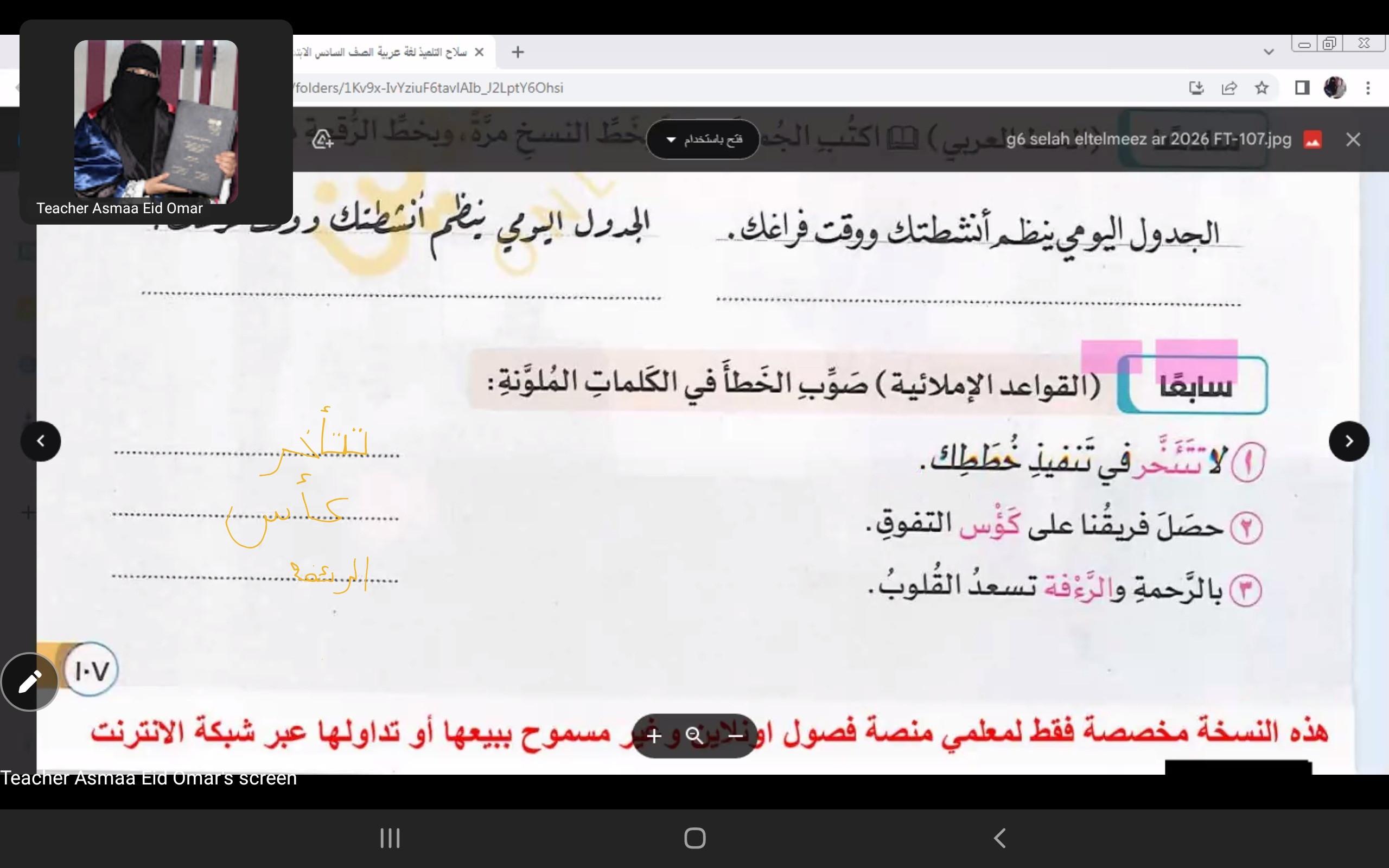The width and height of the screenshot is (1389, 868).
Task: Zoom in on the image viewer
Action: point(654,736)
